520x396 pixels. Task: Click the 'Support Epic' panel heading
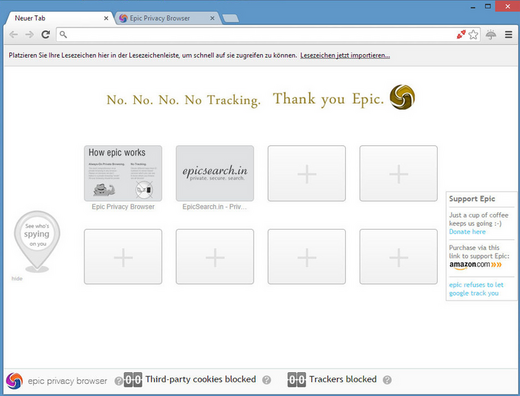(x=472, y=199)
